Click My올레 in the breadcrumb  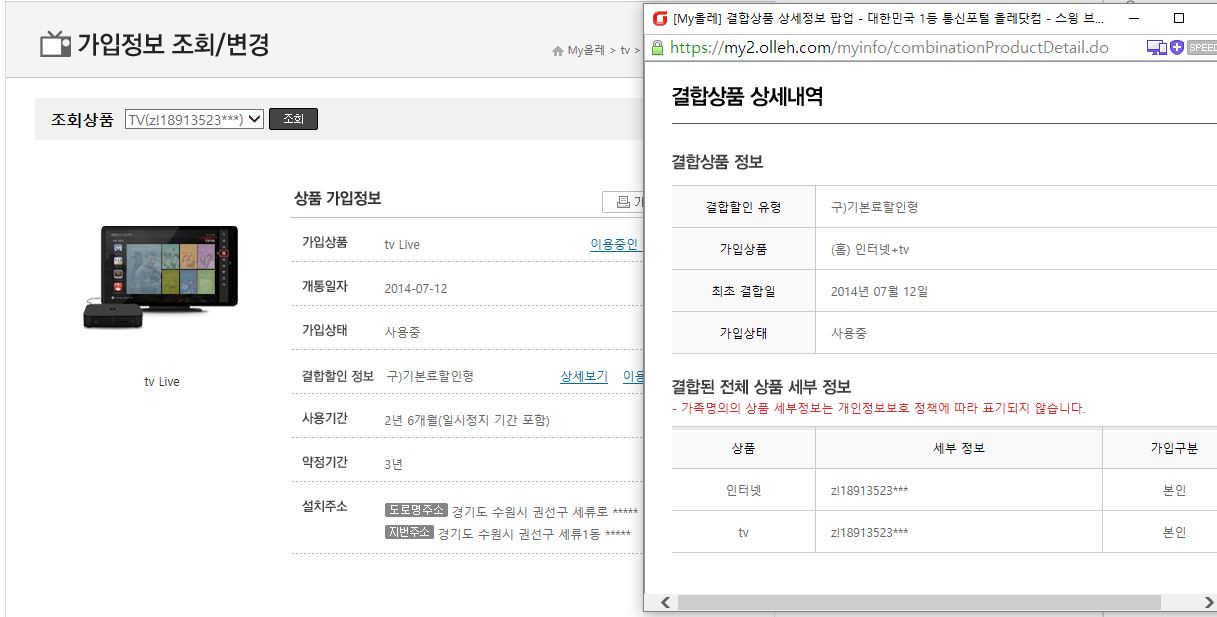pyautogui.click(x=587, y=50)
